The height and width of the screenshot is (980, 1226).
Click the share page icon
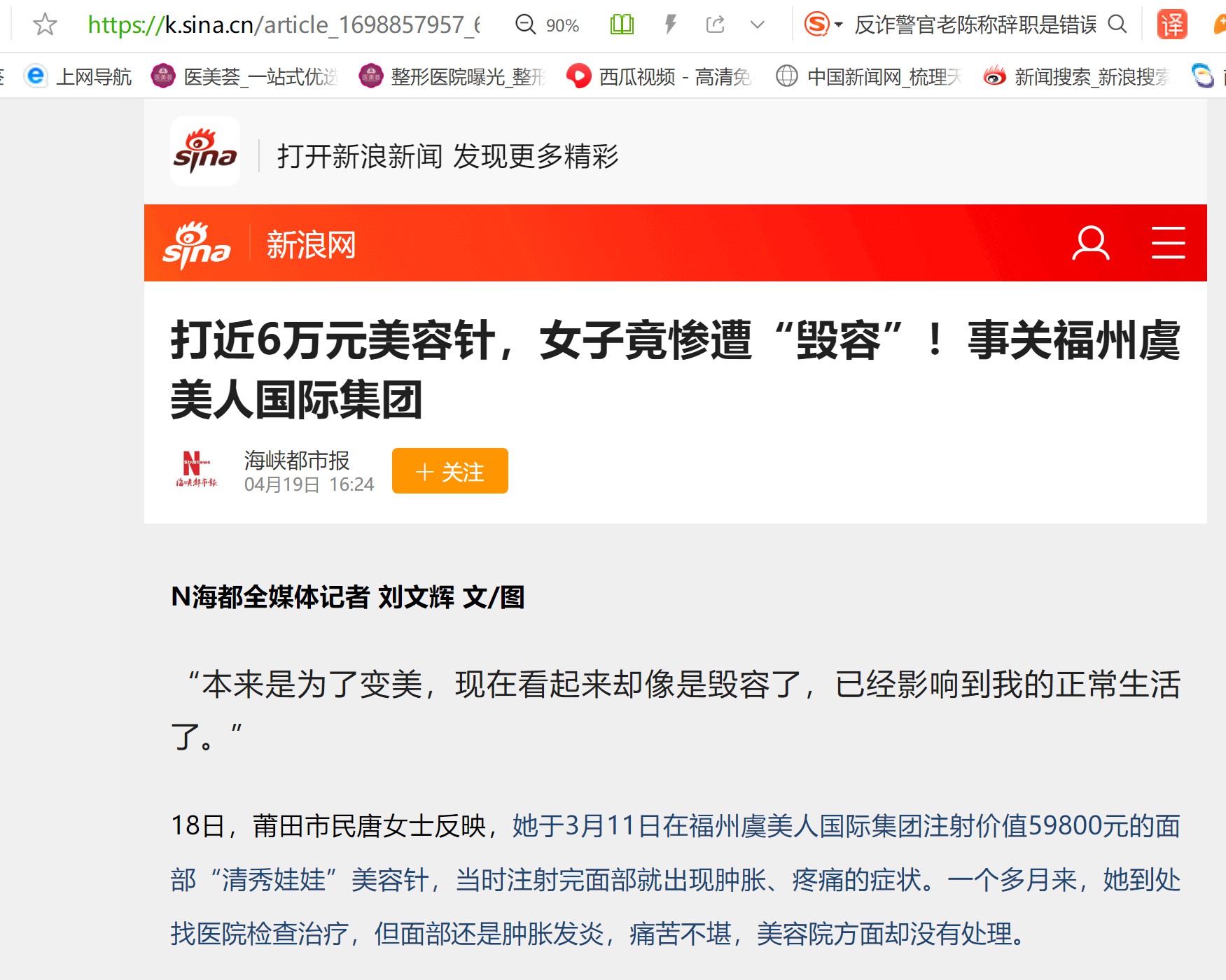click(715, 25)
